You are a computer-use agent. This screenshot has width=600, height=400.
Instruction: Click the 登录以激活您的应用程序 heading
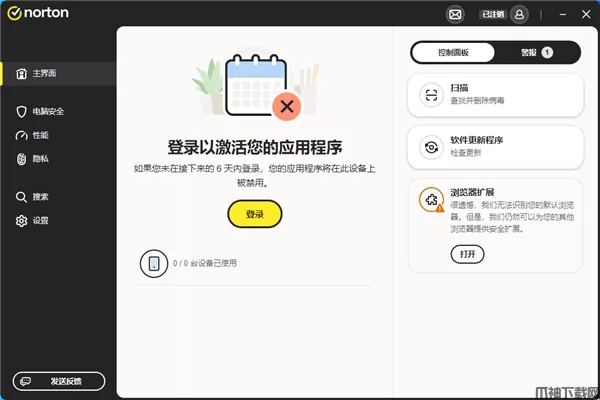(x=255, y=147)
